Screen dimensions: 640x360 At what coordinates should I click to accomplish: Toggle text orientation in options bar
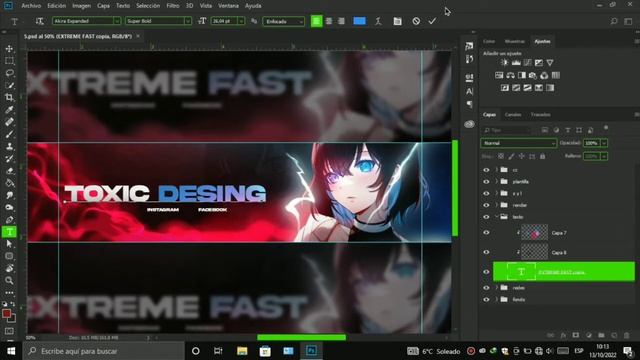(x=40, y=21)
